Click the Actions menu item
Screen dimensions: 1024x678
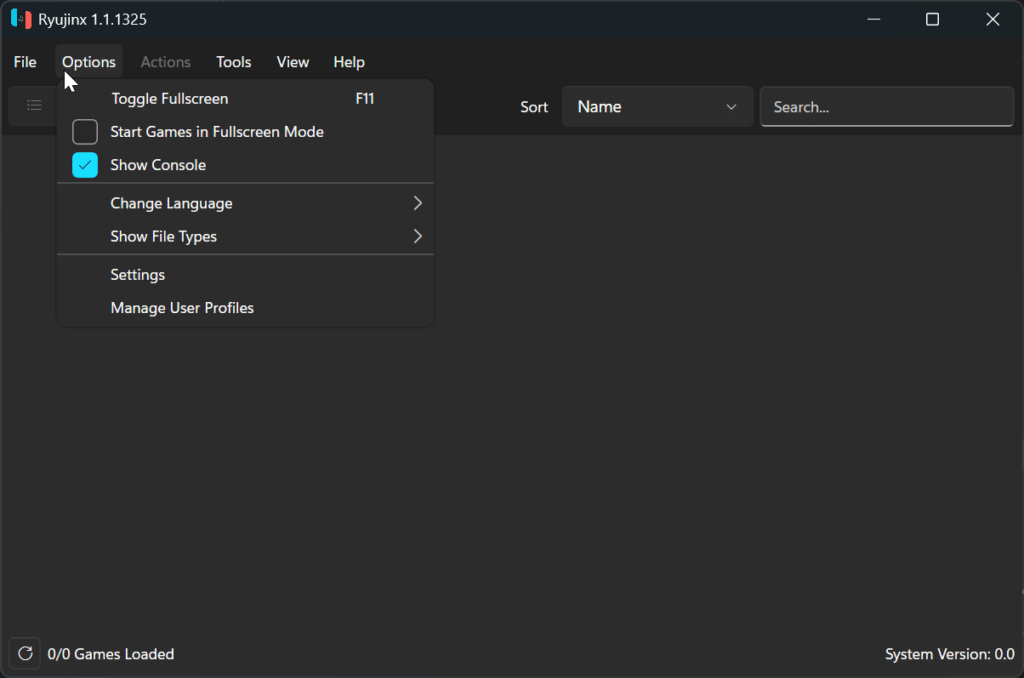[x=166, y=62]
